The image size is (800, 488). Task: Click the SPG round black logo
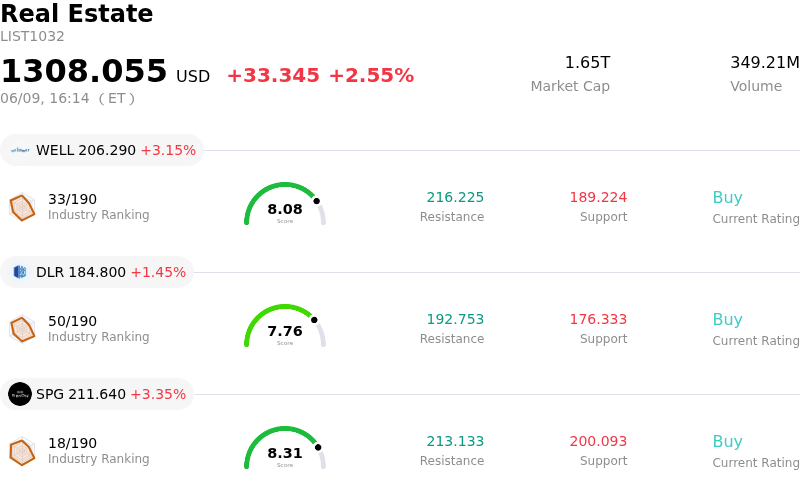20,394
